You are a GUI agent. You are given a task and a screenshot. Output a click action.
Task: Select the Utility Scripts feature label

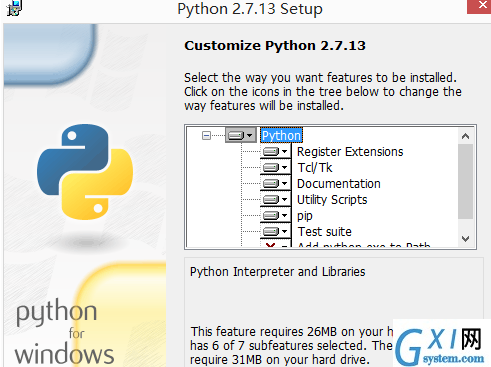click(332, 200)
